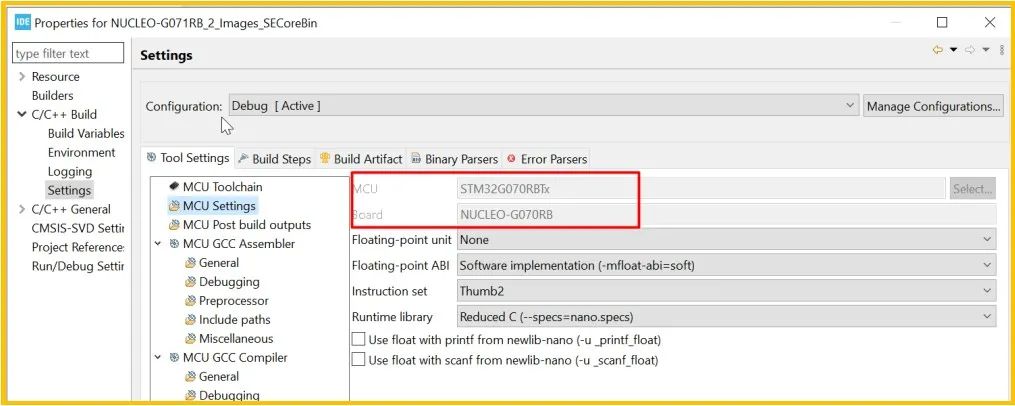Collapse the C/C++ Build tree node
Screen dimensions: 1015x406
click(x=22, y=115)
